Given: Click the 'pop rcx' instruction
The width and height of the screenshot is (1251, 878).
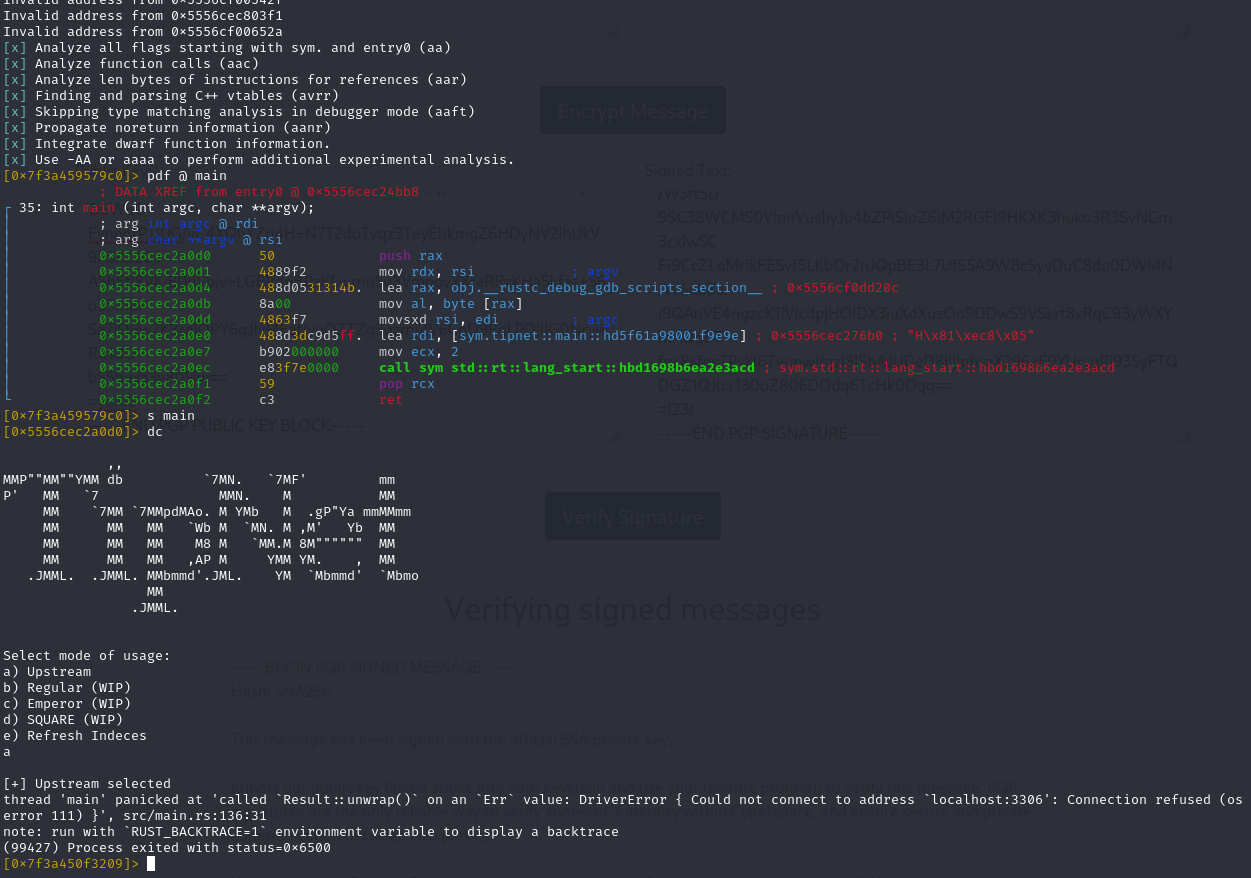Looking at the screenshot, I should coord(407,384).
